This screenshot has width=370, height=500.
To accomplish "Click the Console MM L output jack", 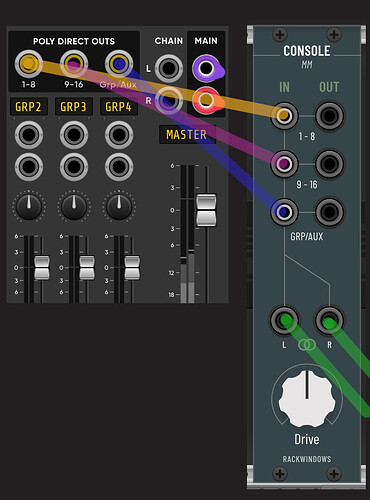I will coord(284,321).
